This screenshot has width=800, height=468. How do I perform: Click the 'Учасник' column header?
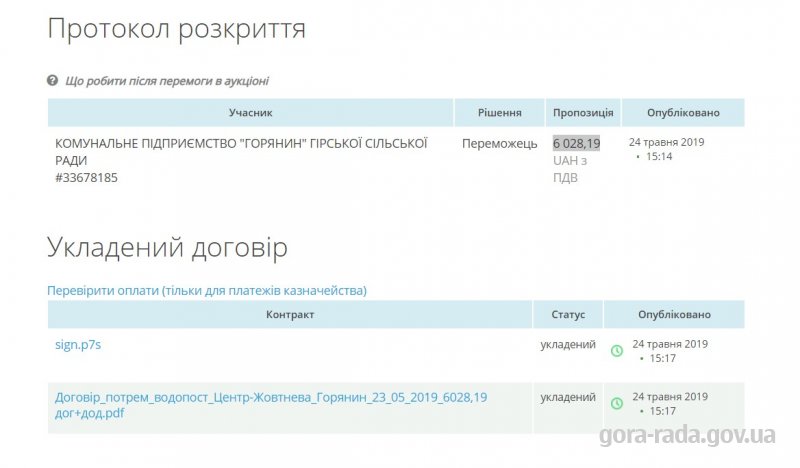coord(251,113)
